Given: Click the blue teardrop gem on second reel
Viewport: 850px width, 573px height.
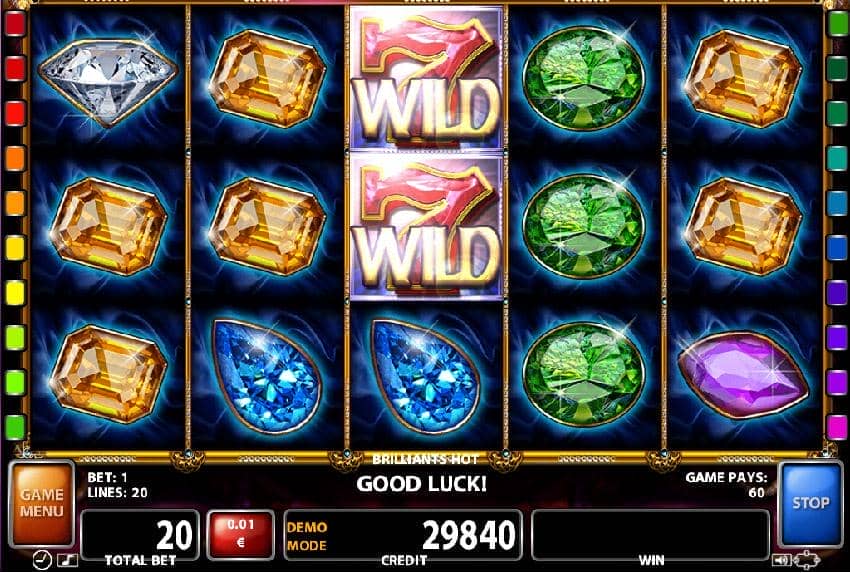Looking at the screenshot, I should pos(267,375).
